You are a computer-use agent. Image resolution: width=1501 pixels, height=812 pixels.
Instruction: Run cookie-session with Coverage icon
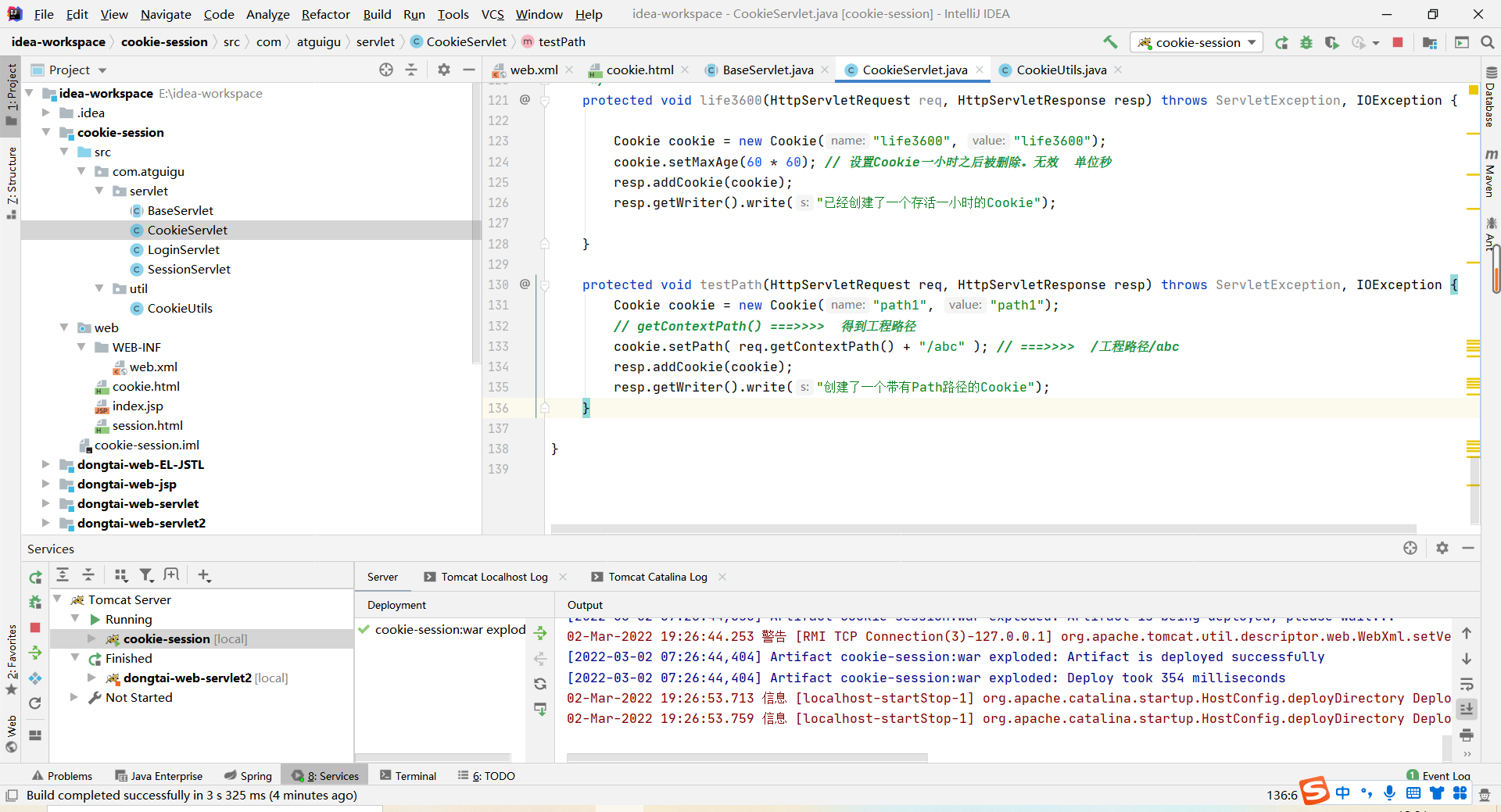(x=1331, y=42)
